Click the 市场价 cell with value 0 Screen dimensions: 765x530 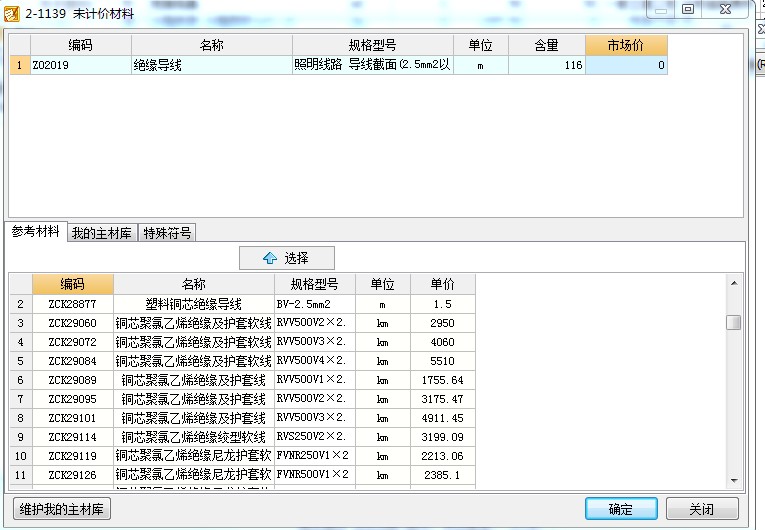point(626,65)
